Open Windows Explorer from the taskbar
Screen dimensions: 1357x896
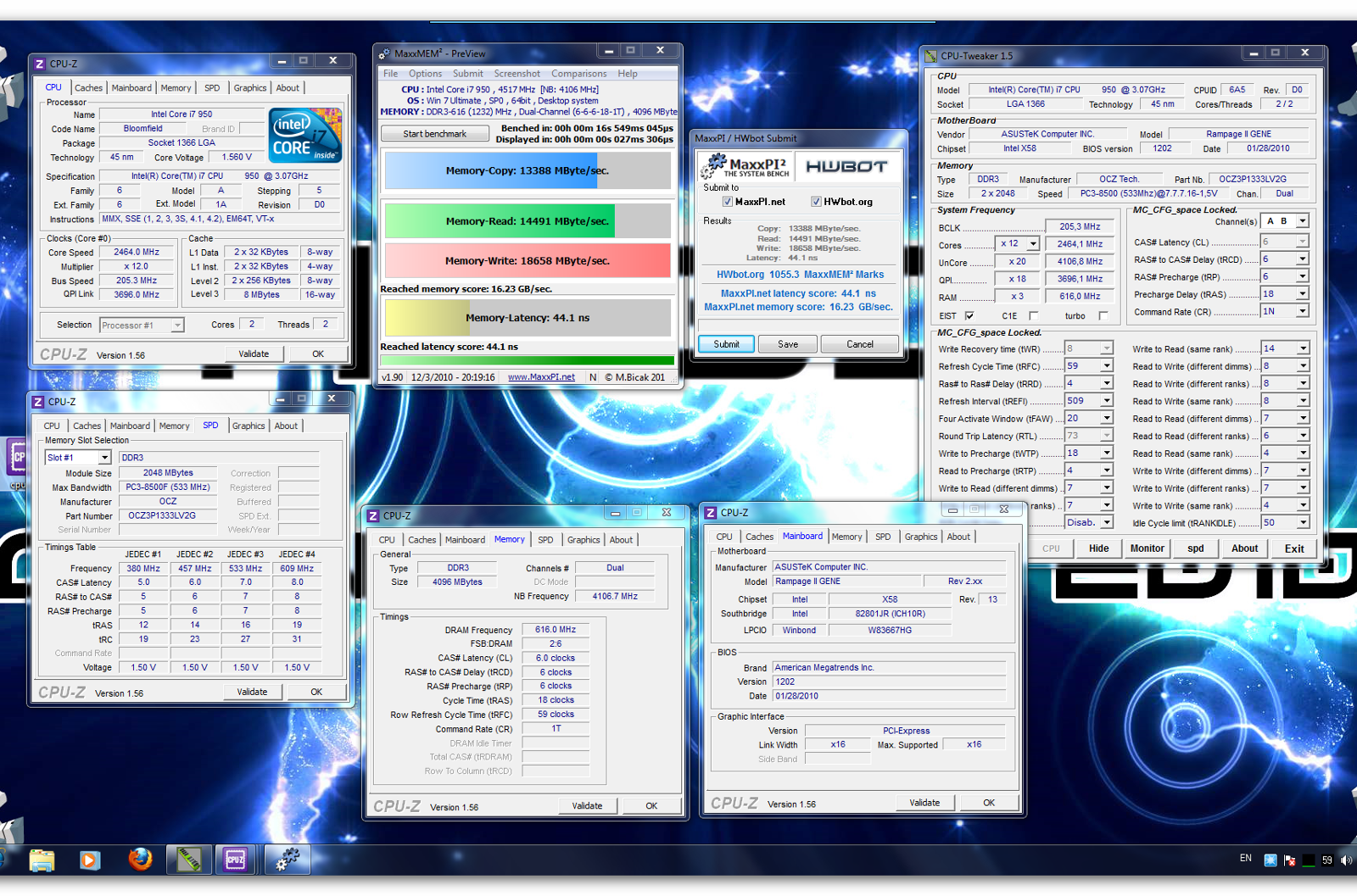click(42, 860)
